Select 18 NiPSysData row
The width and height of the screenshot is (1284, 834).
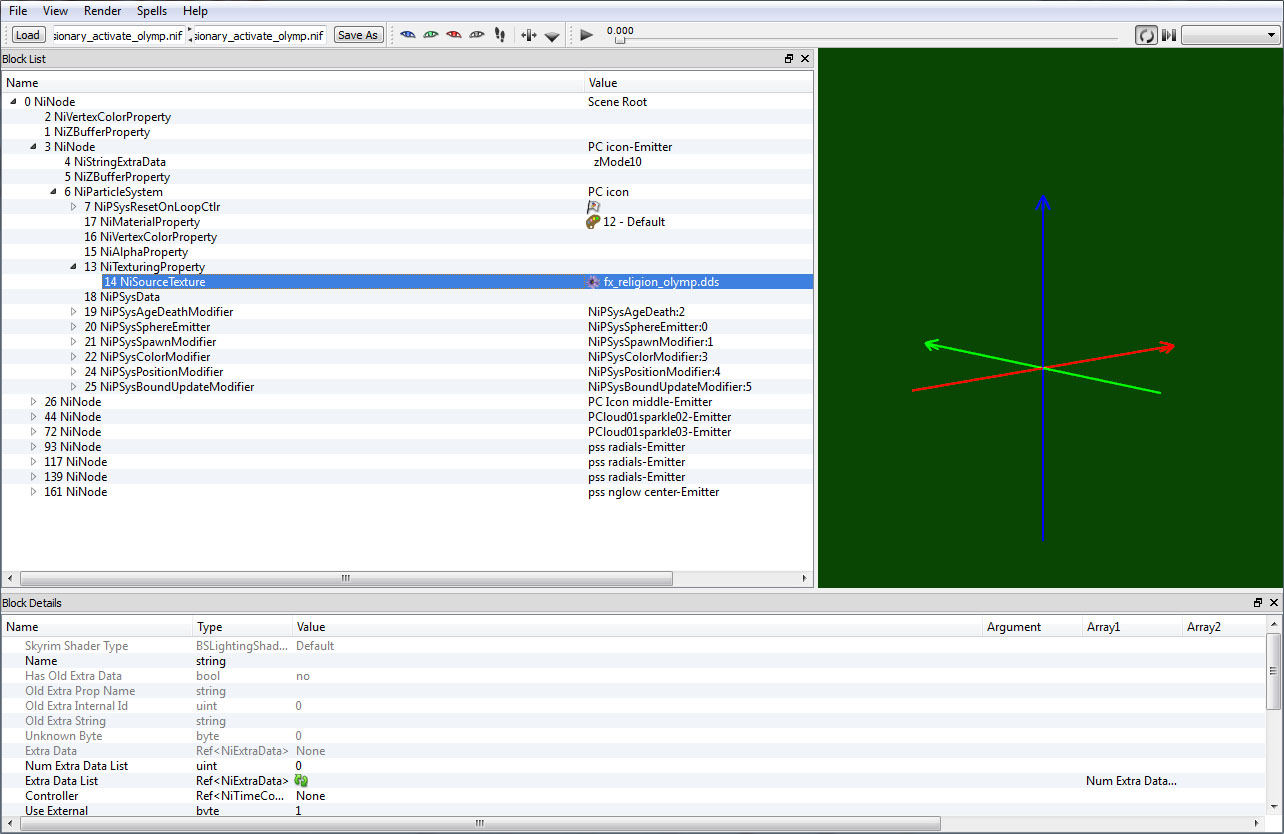(407, 297)
